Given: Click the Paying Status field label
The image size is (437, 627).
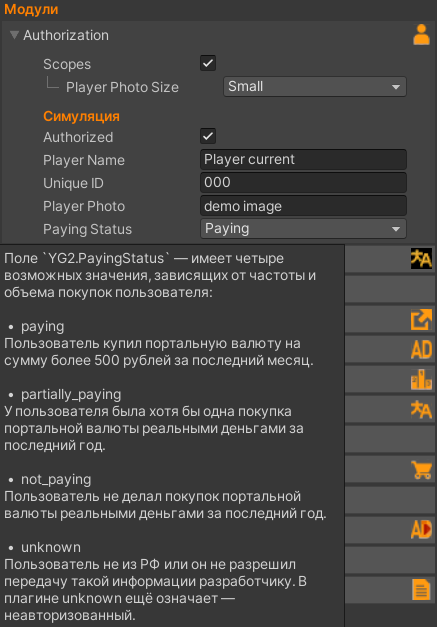Looking at the screenshot, I should 88,230.
